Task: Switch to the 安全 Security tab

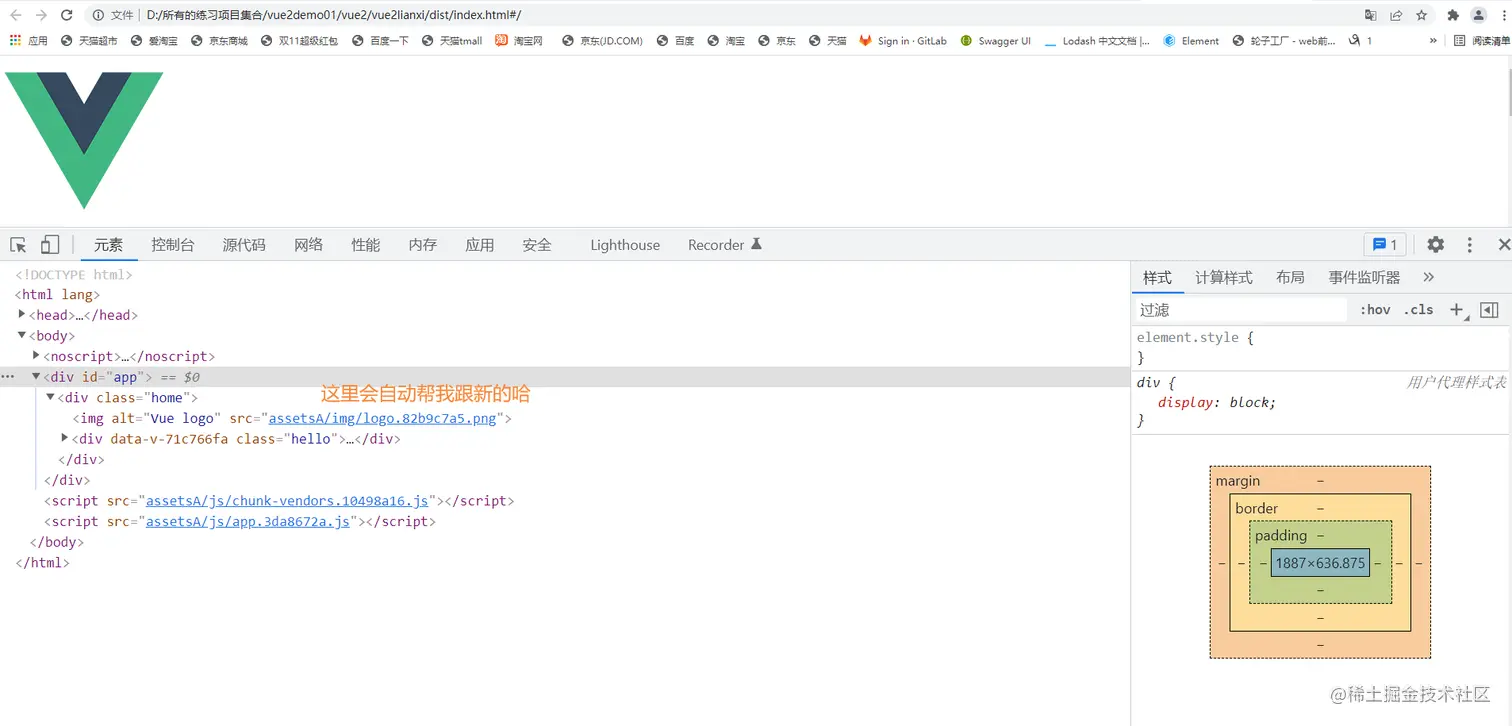Action: [537, 245]
